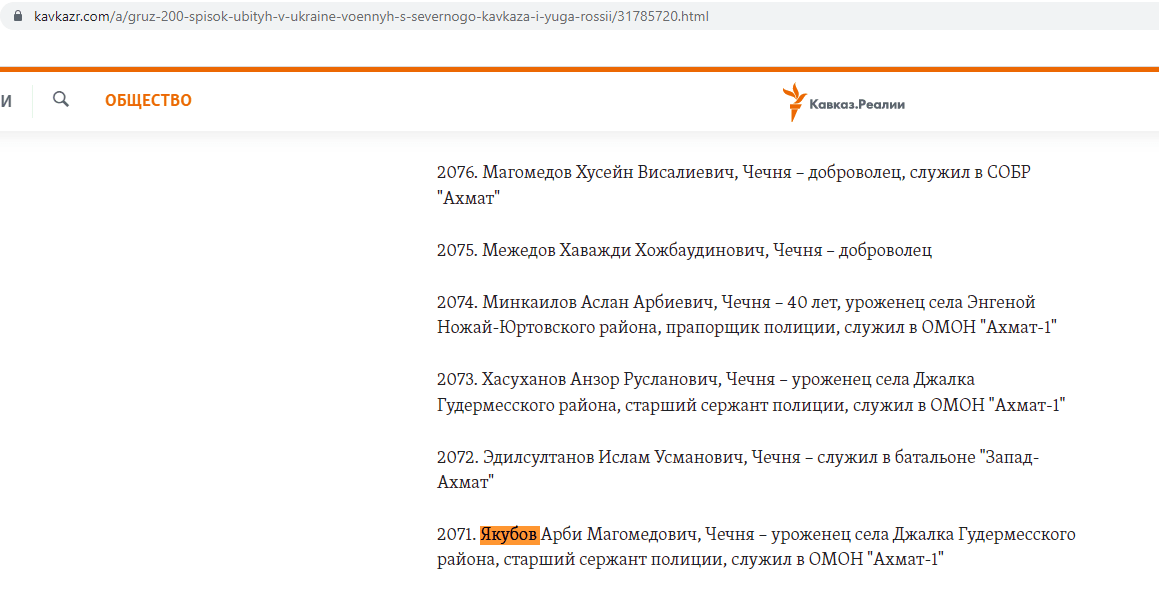Click text 'Арби Магомедович' in entry 2071

click(x=621, y=535)
